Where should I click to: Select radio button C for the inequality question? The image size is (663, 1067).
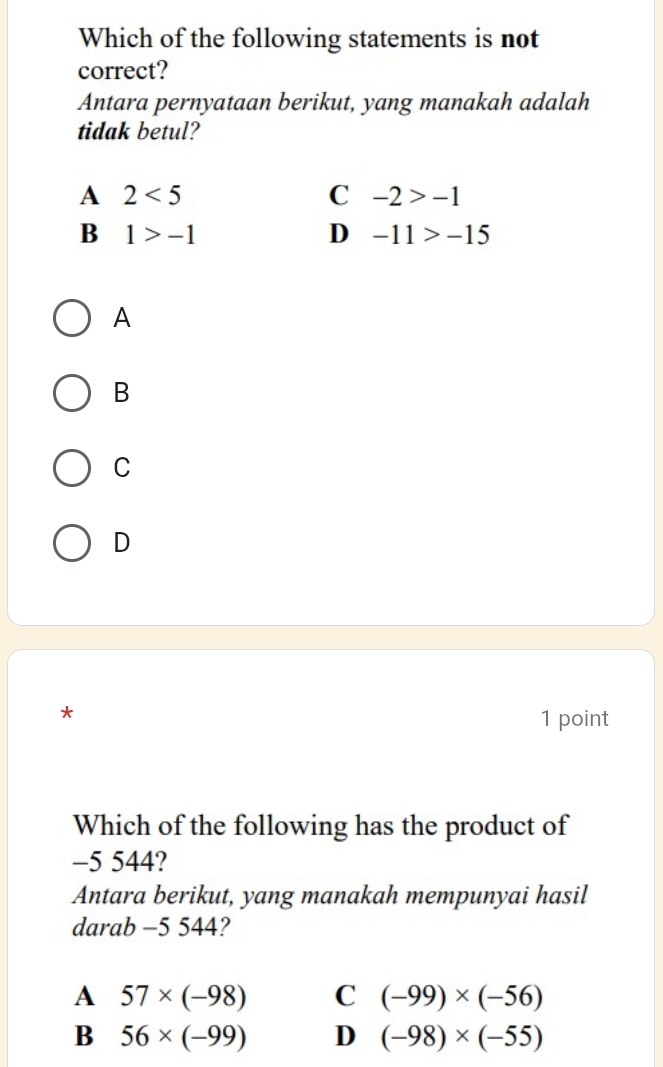[71, 468]
